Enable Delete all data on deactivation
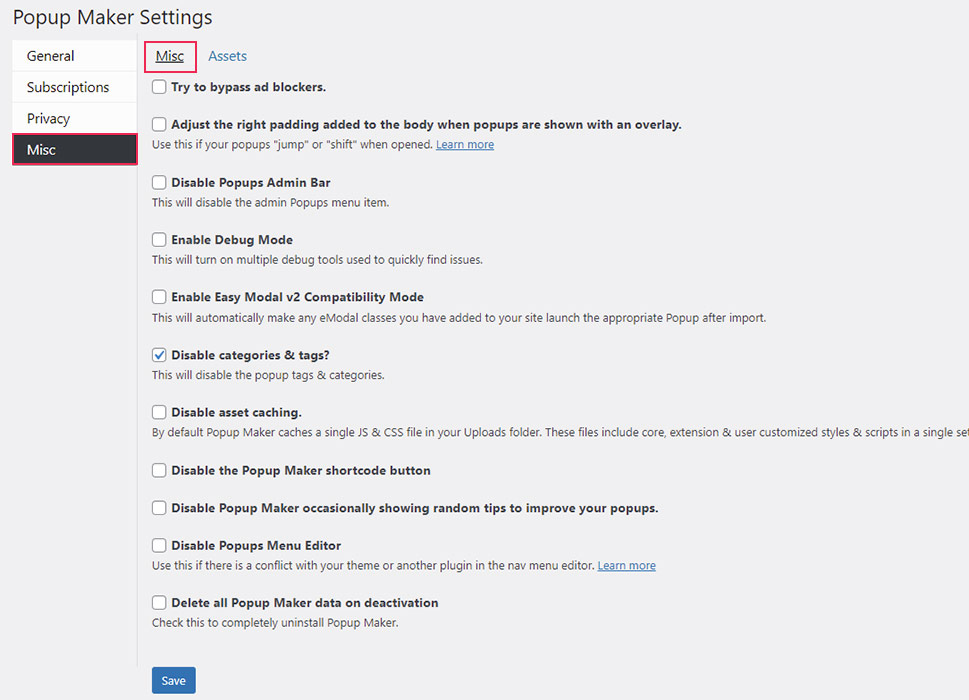969x700 pixels. click(159, 603)
